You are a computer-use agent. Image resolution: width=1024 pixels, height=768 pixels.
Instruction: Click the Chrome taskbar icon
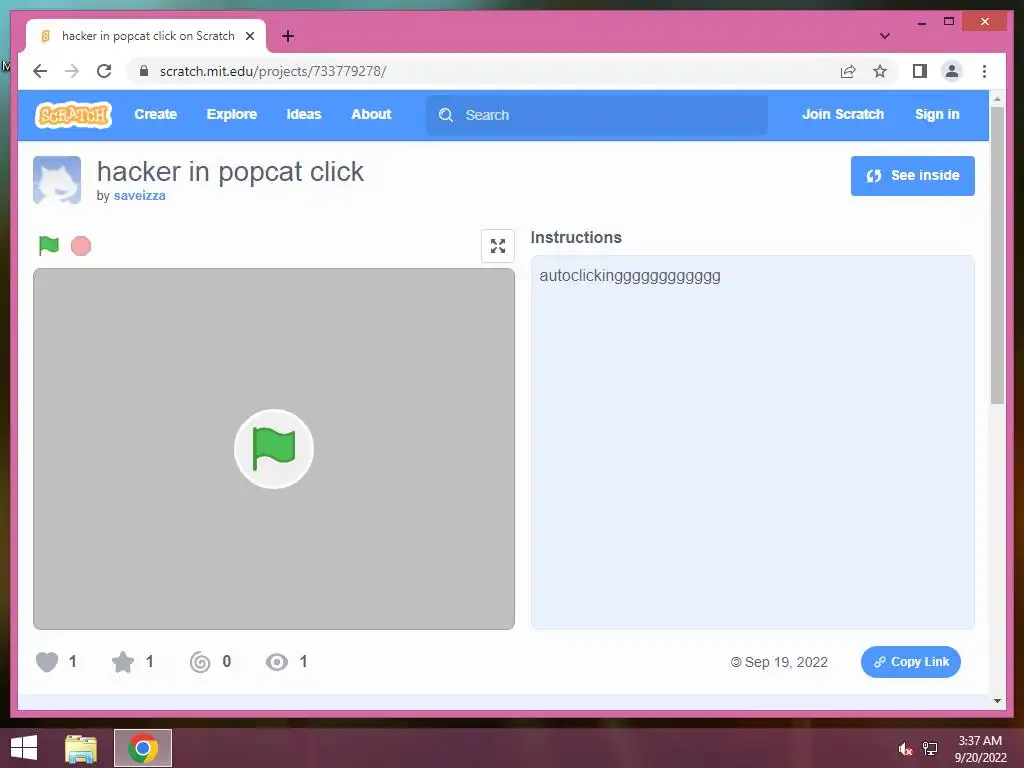pos(143,748)
